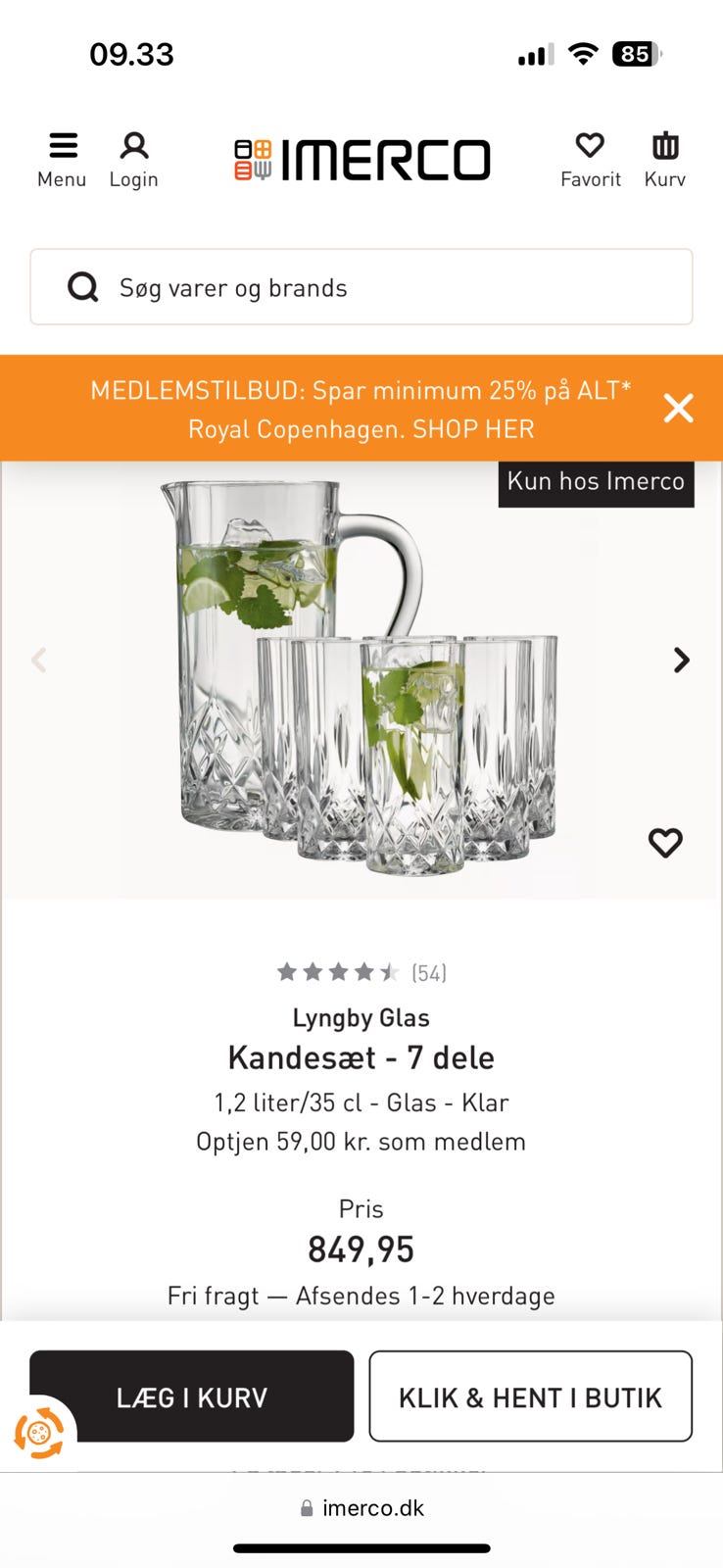The image size is (723, 1568).
Task: Tap the Imerco logo
Action: coord(361,159)
